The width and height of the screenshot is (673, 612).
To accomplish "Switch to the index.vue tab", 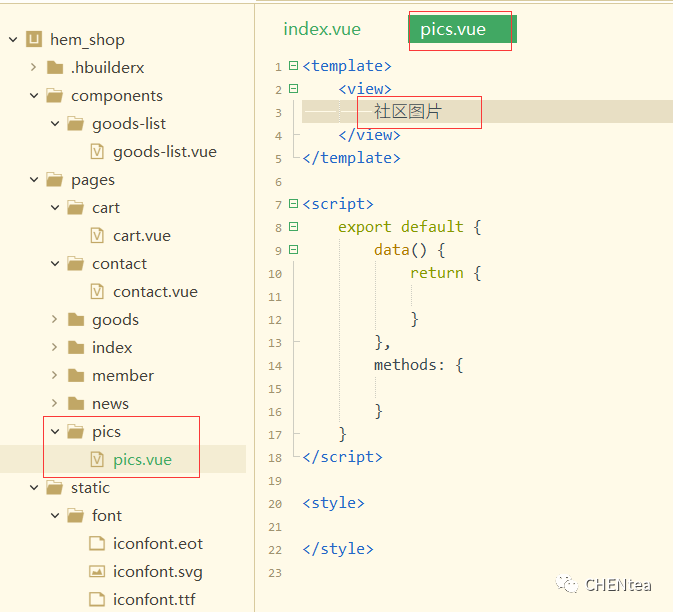I will tap(322, 29).
